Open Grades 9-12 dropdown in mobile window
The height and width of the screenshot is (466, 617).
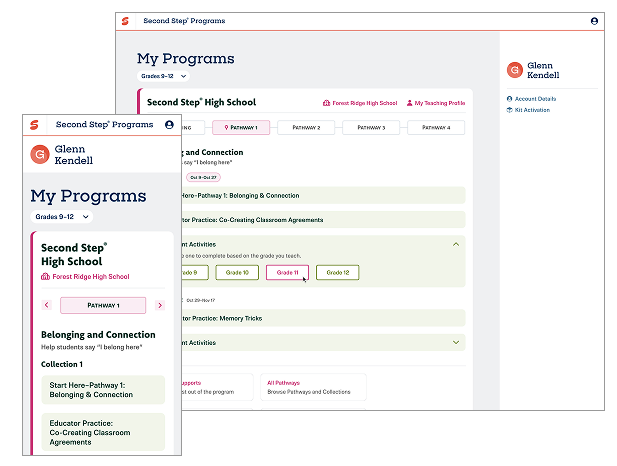[x=62, y=216]
